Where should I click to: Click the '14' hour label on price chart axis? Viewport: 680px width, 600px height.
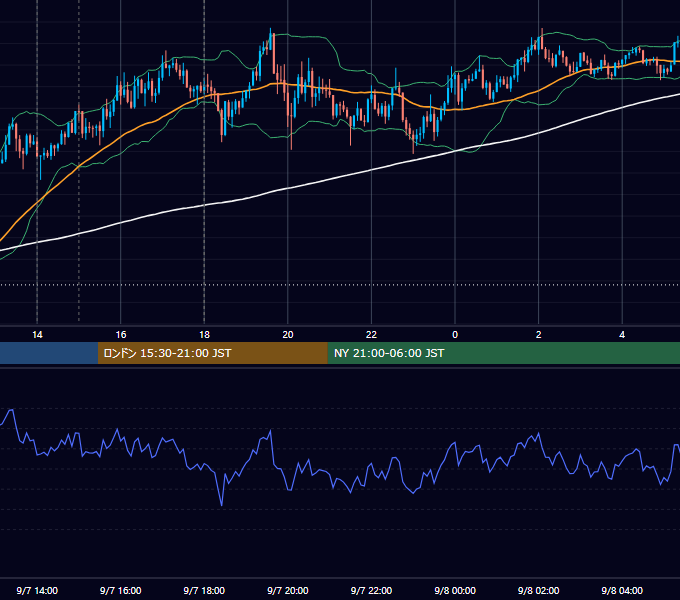[37, 335]
